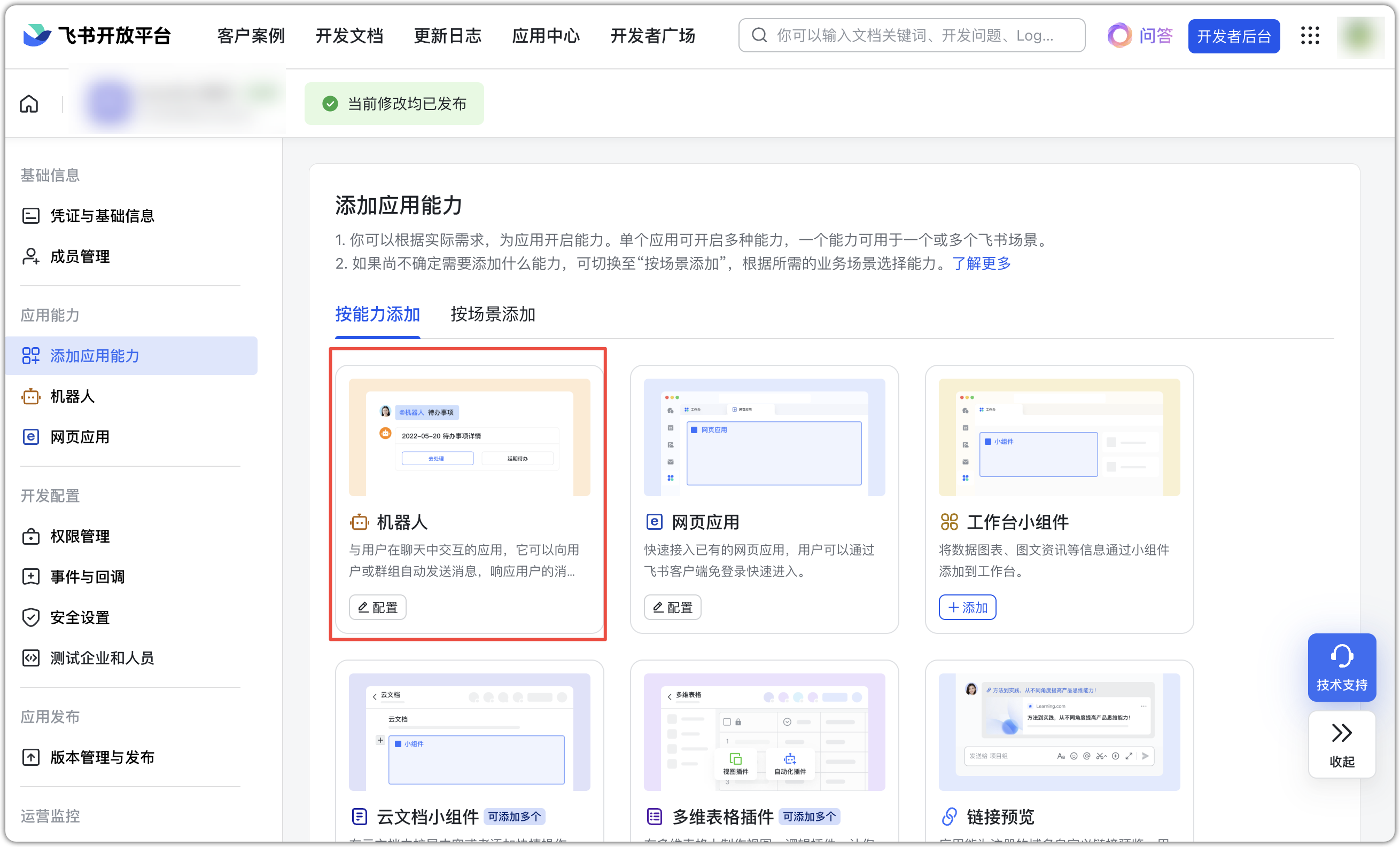This screenshot has height=847, width=1400.
Task: Click the 添加应用能力 grid-plus icon
Action: tap(30, 355)
